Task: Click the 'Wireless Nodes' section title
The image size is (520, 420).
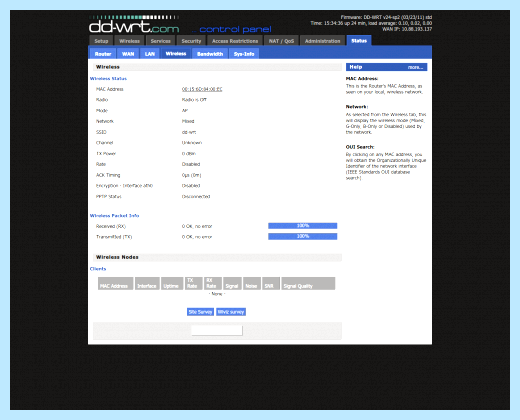Action: (x=117, y=257)
